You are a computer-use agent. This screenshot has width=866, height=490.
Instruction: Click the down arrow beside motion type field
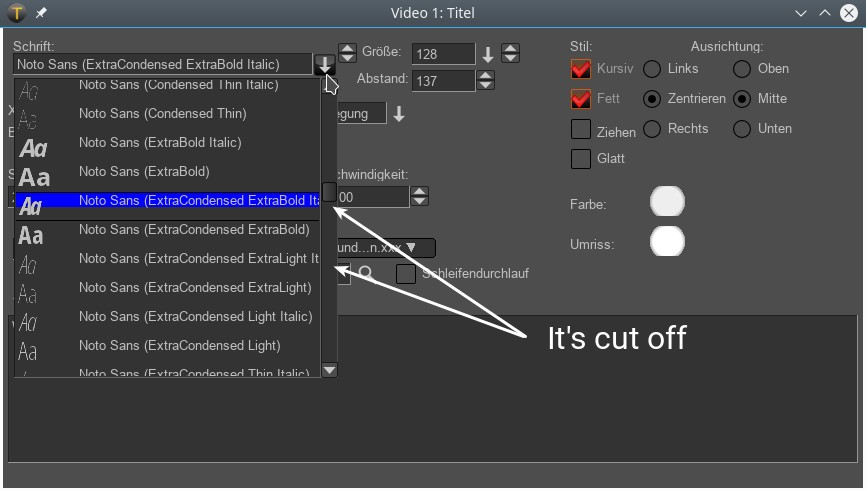399,114
